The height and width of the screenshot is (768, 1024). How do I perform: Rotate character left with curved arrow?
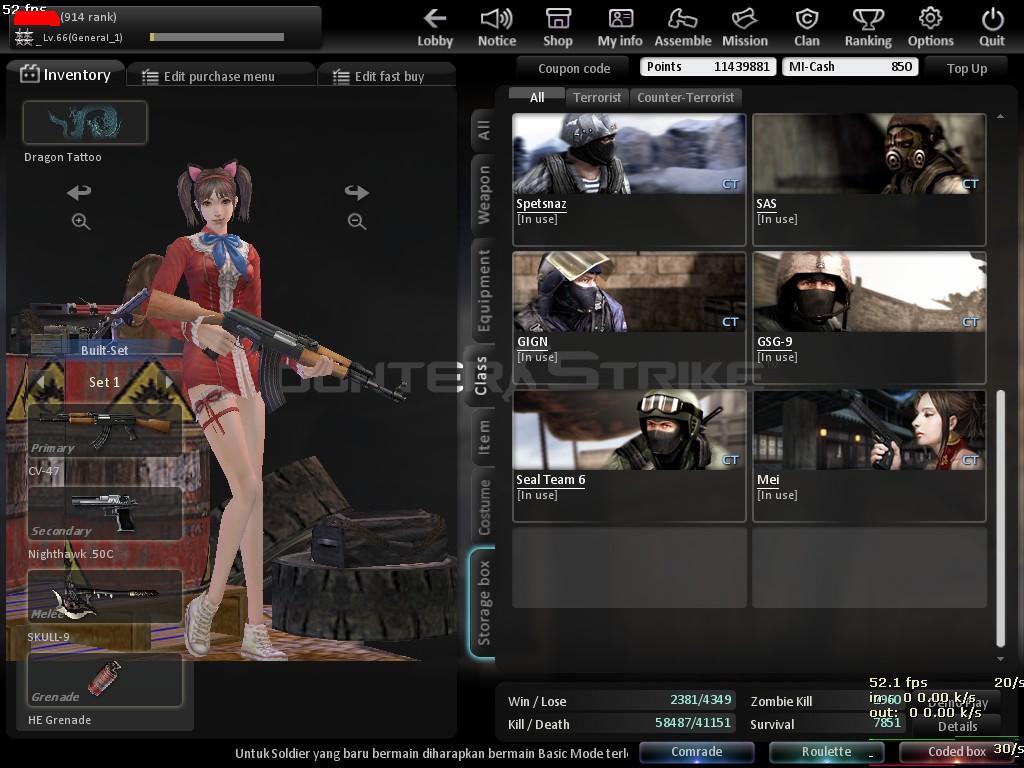point(80,192)
